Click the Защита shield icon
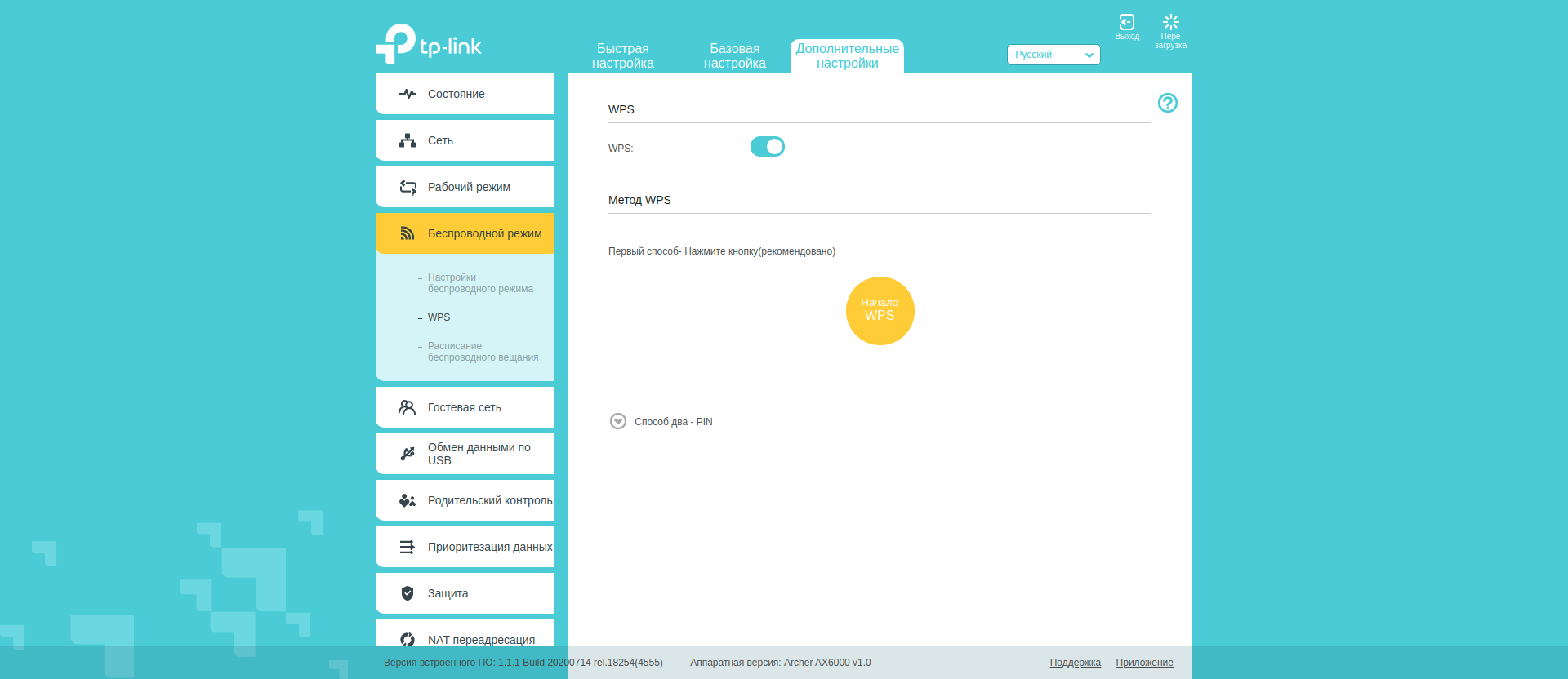This screenshot has height=679, width=1568. point(408,593)
